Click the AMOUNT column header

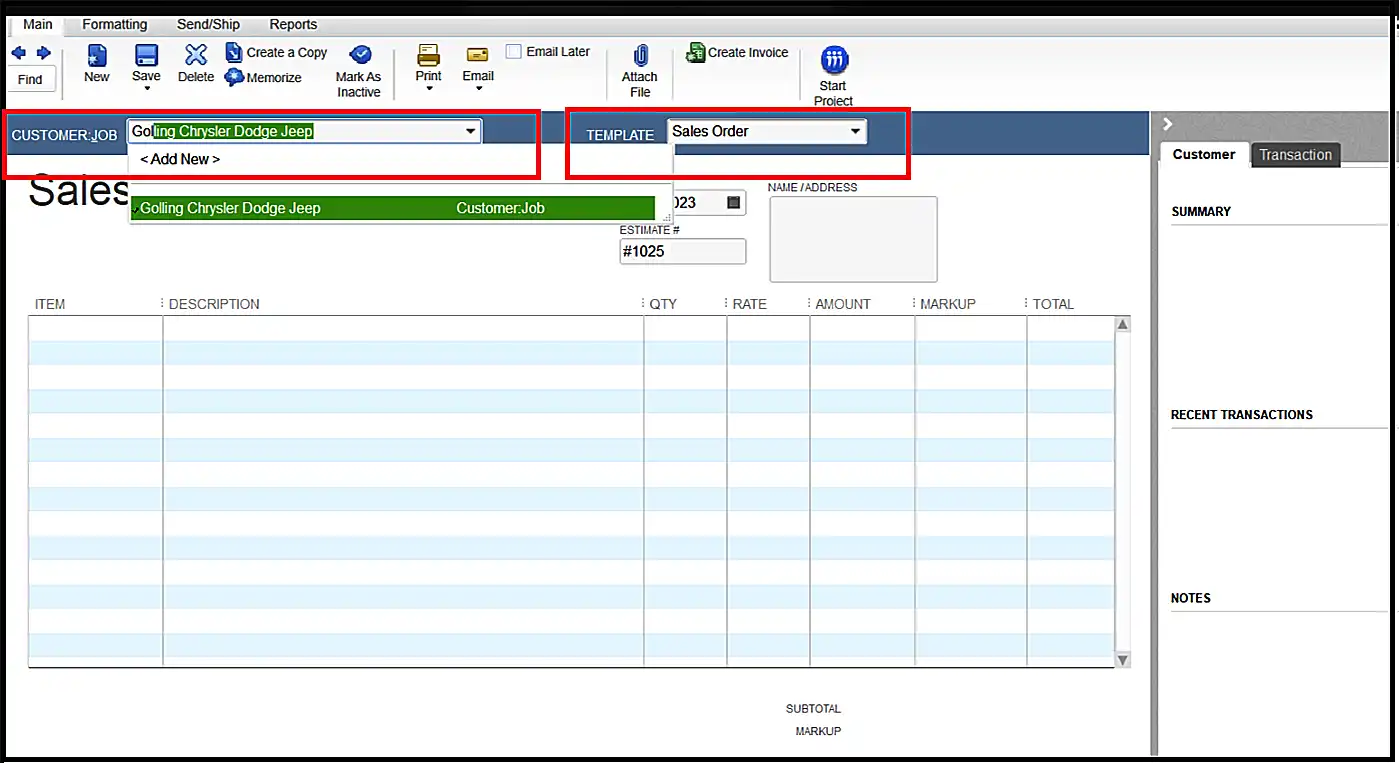[x=843, y=304]
